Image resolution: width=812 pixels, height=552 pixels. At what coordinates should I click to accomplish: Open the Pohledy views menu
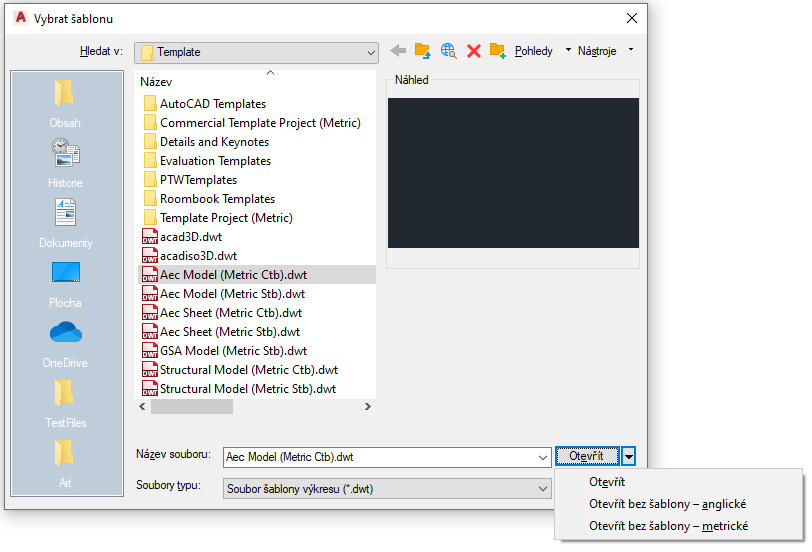[543, 51]
